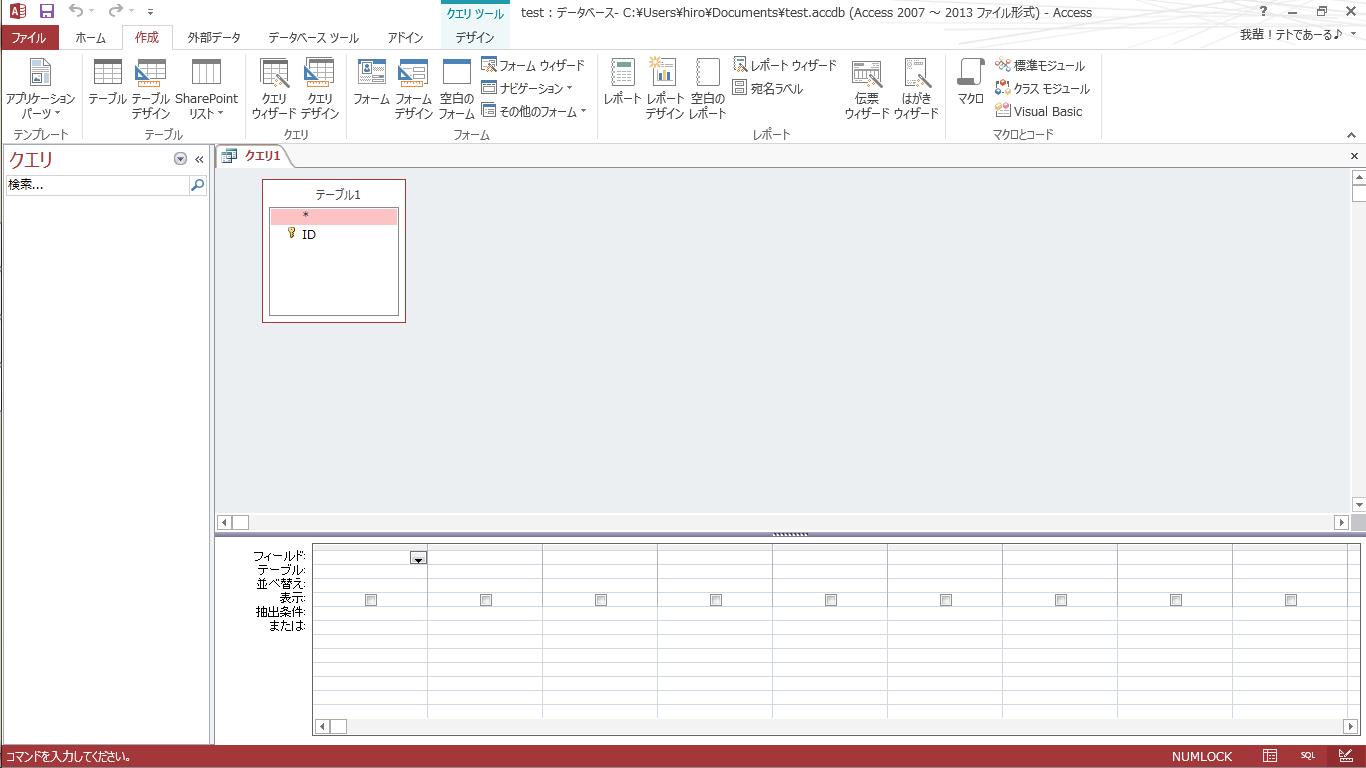Start the フォーム ウィザード

(533, 65)
